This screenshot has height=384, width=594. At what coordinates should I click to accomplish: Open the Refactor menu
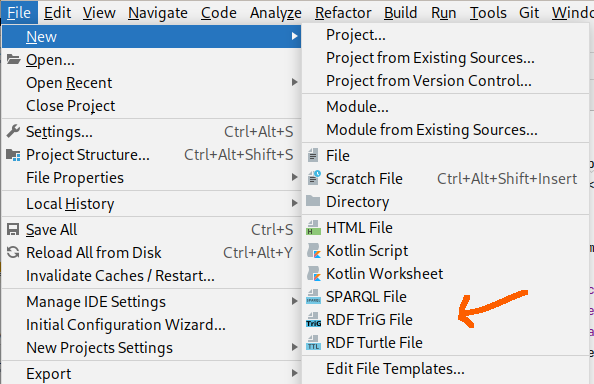click(x=343, y=12)
